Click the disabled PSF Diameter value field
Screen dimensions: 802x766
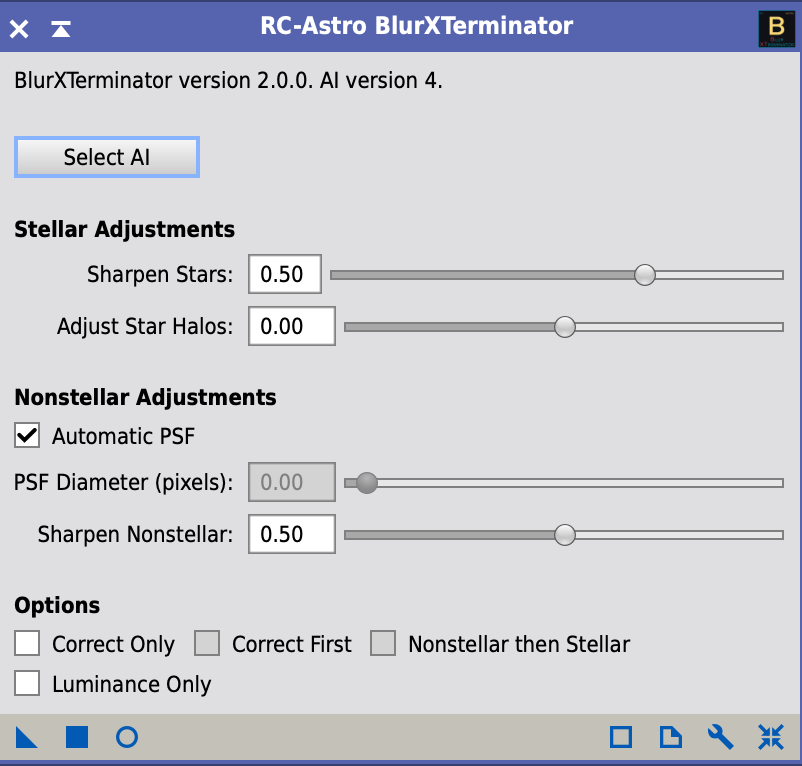(292, 482)
